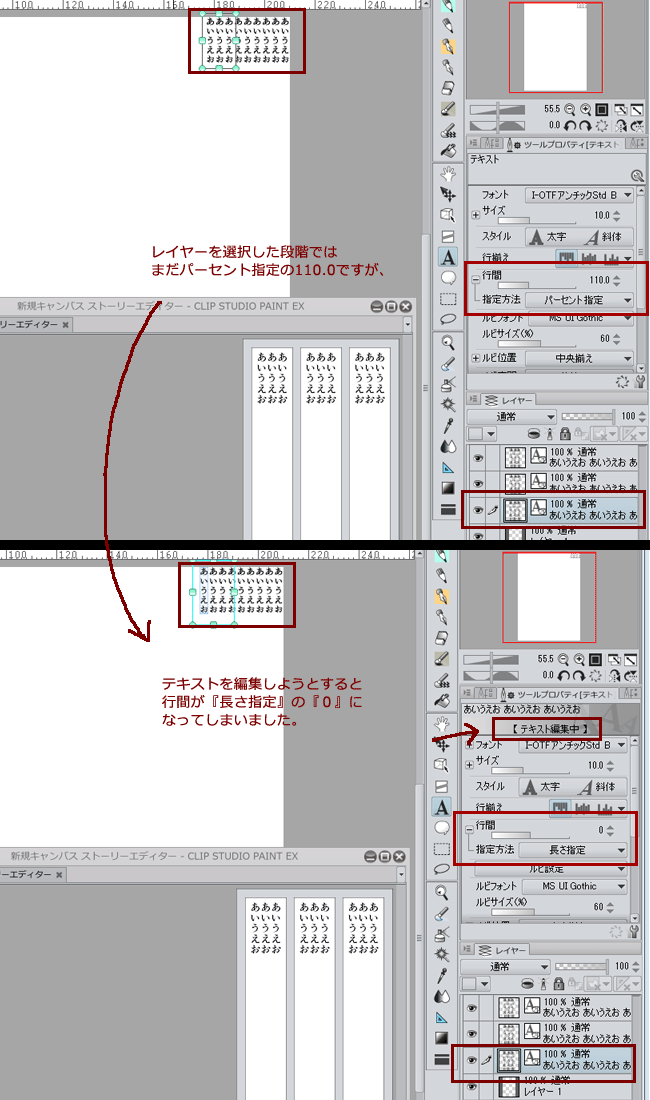
Task: Open the パーセント指定 dropdown
Action: [x=579, y=300]
